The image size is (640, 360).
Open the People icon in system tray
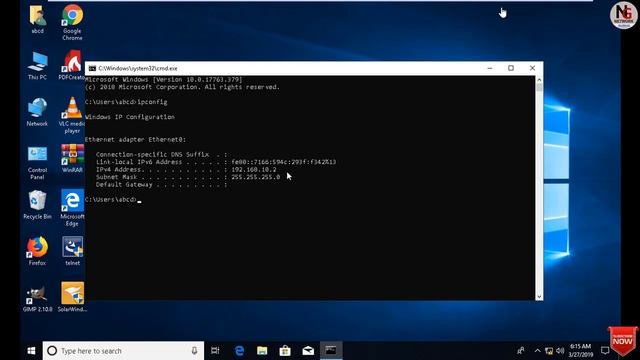click(521, 351)
